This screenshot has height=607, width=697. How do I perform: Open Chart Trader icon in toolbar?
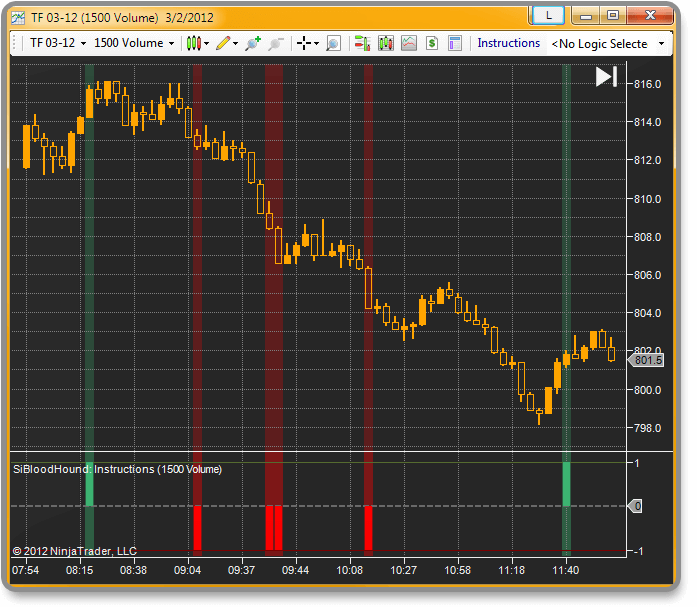(x=362, y=43)
